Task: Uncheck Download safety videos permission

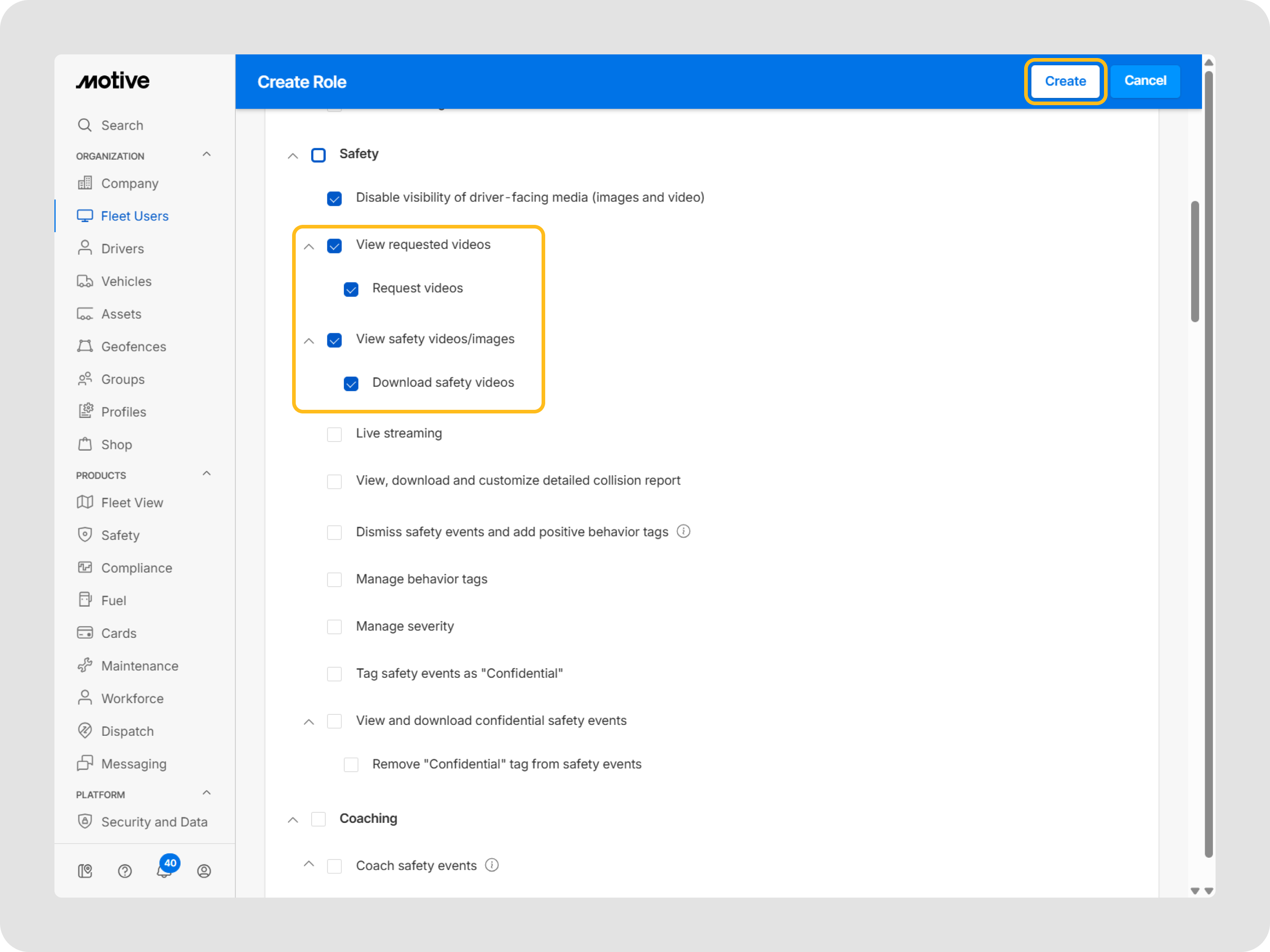Action: [x=351, y=384]
